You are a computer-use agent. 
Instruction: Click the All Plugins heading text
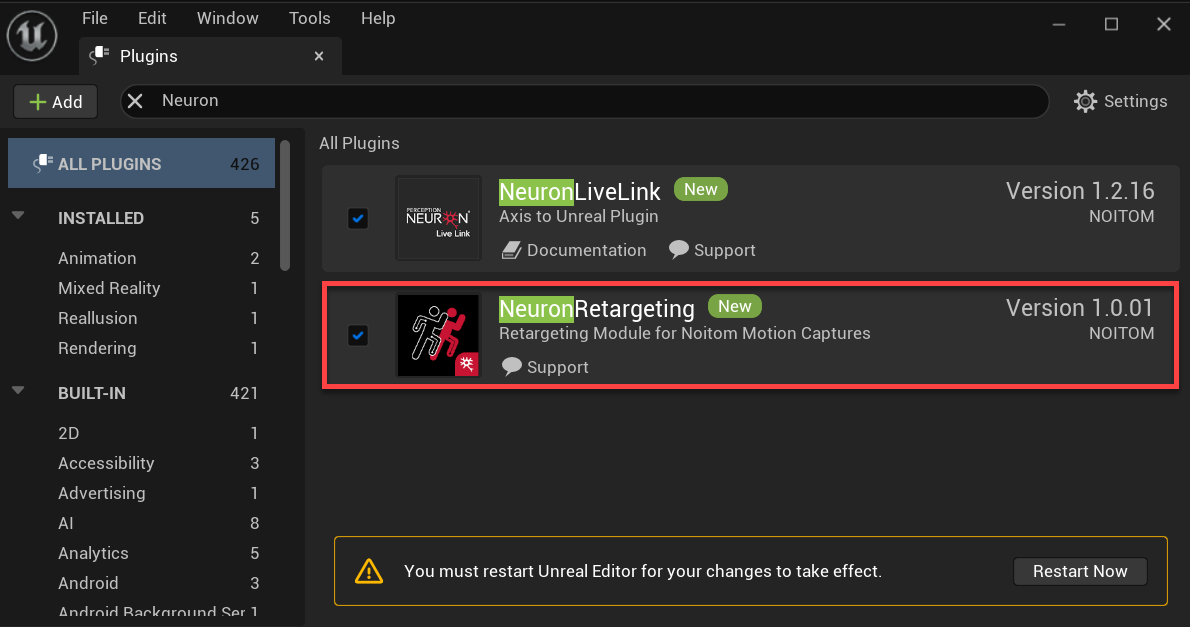tap(359, 143)
